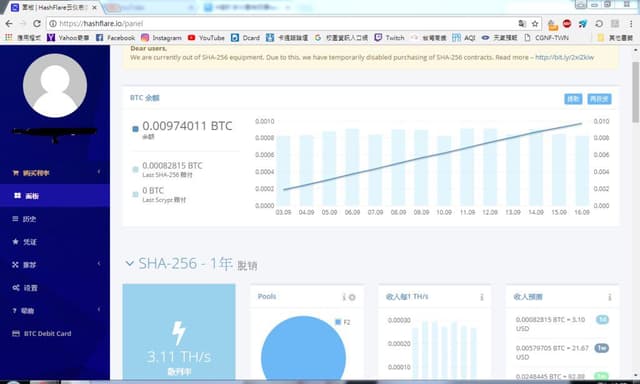Image resolution: width=640 pixels, height=384 pixels.
Task: Click the site info icon in the address bar
Action: (53, 24)
